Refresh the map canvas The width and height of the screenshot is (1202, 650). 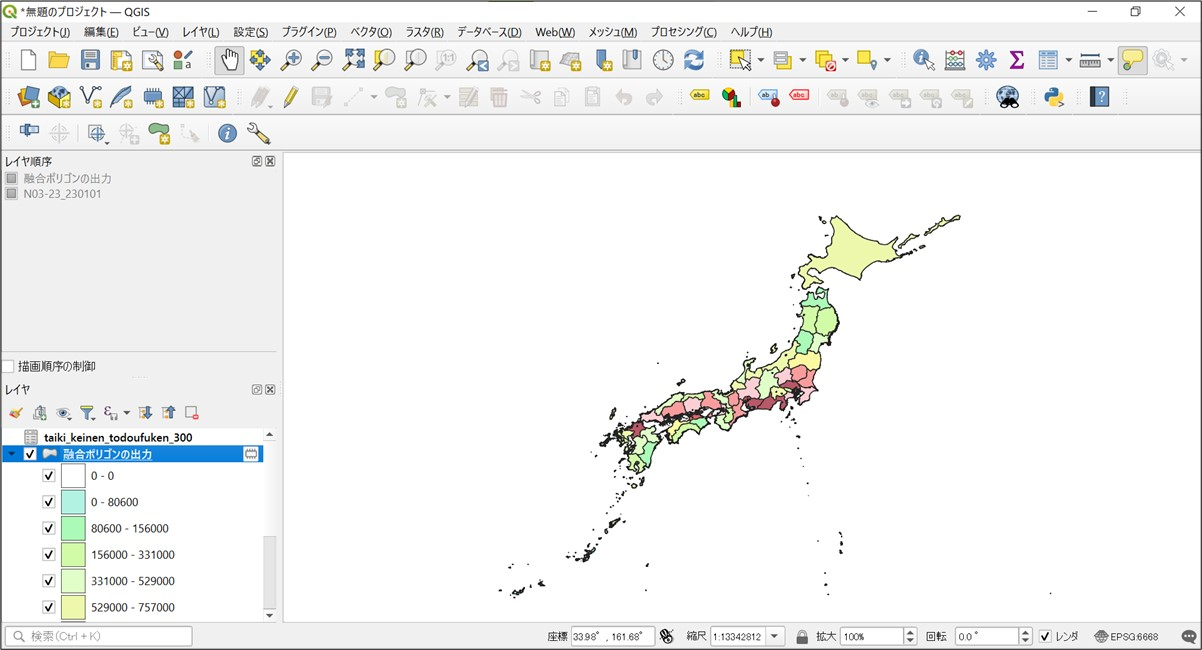pyautogui.click(x=694, y=60)
